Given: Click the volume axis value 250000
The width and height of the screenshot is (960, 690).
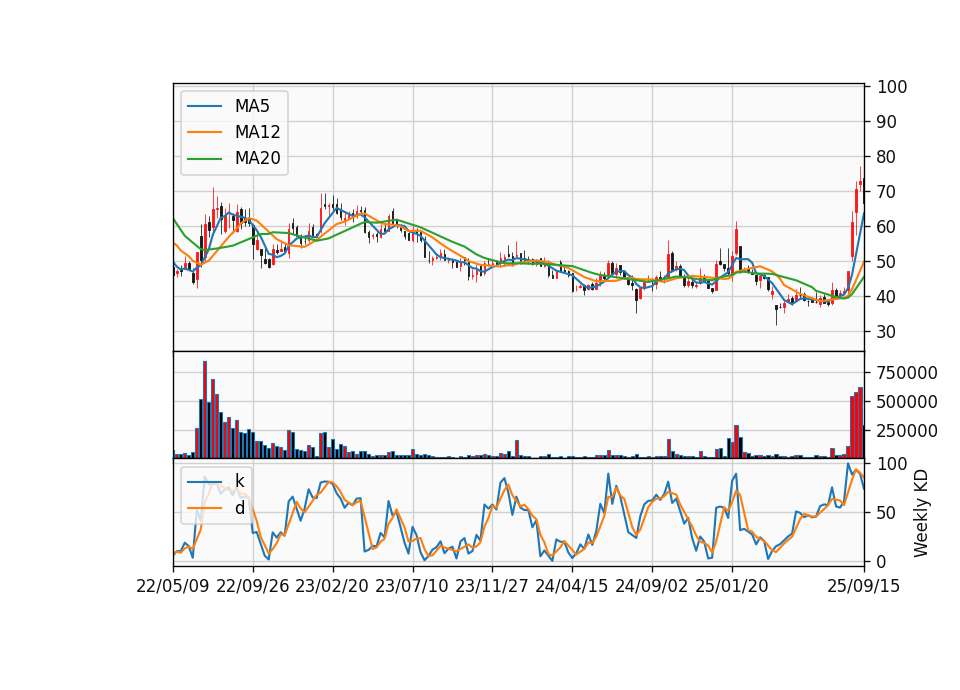Looking at the screenshot, I should click(907, 431).
